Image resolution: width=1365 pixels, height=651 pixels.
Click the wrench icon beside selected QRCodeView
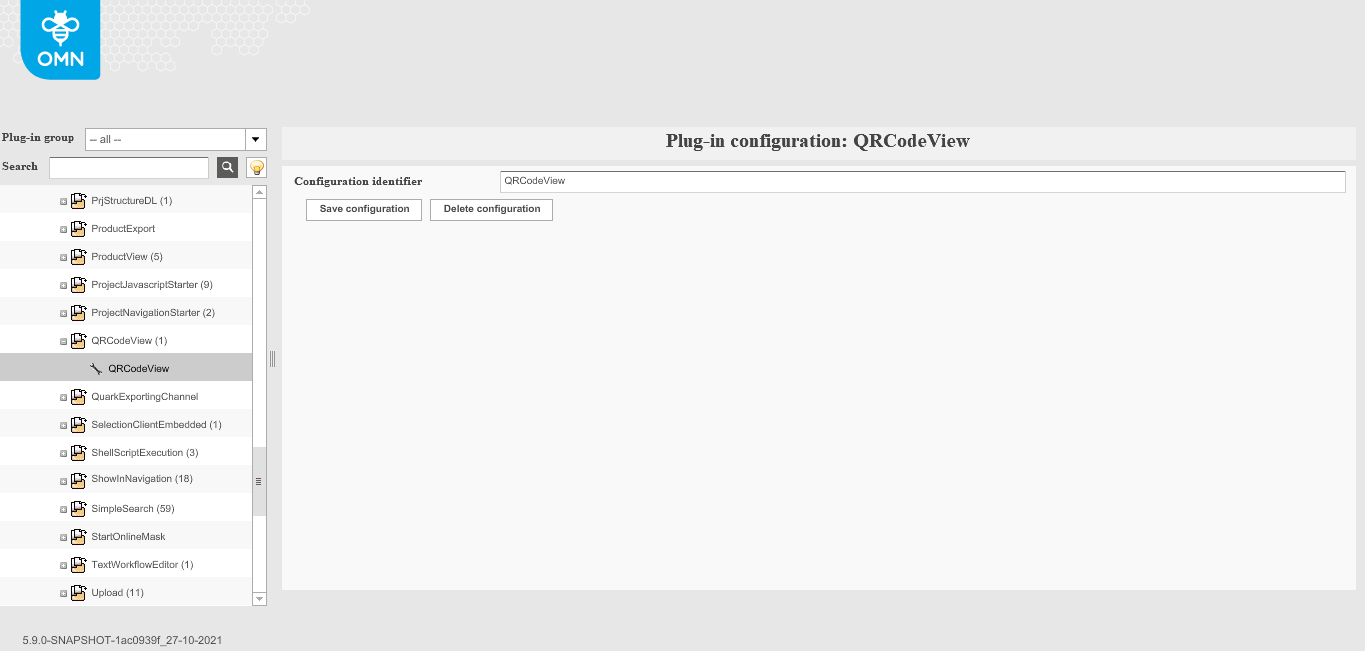pos(96,368)
